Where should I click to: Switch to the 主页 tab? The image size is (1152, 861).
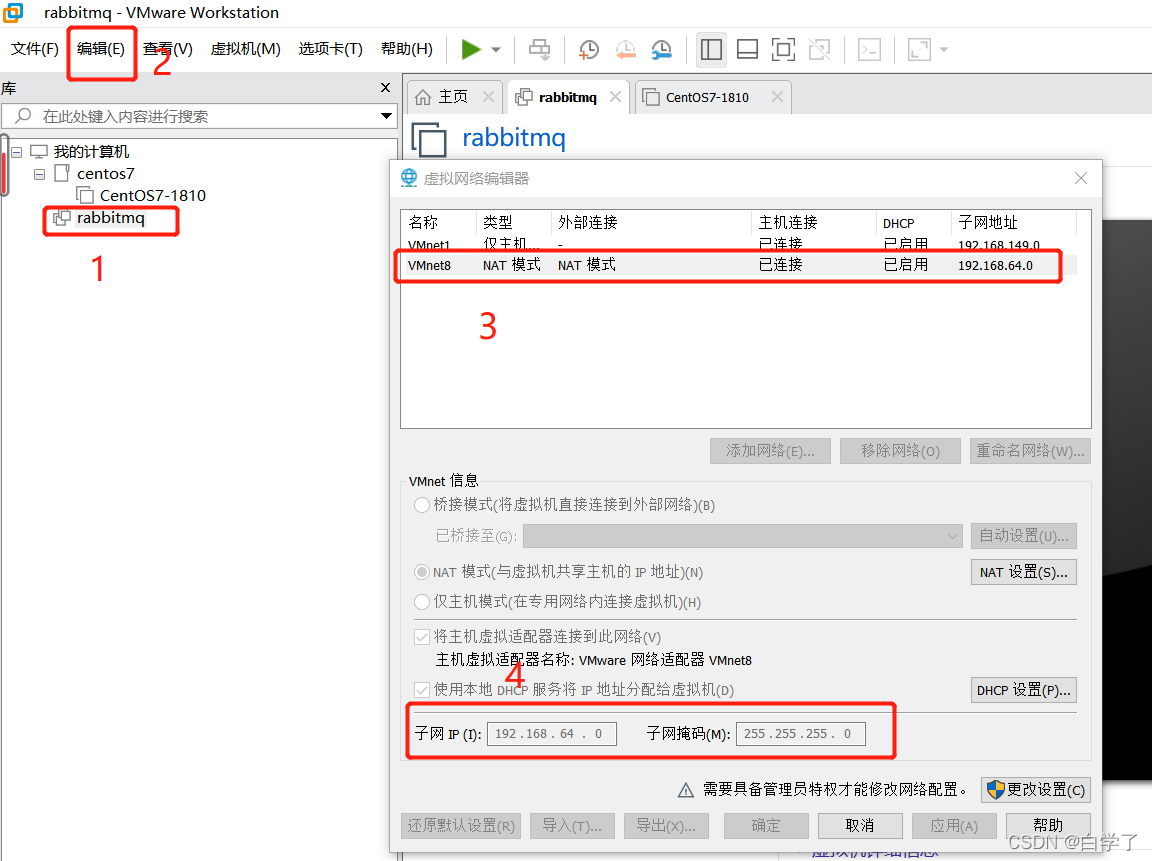[453, 97]
